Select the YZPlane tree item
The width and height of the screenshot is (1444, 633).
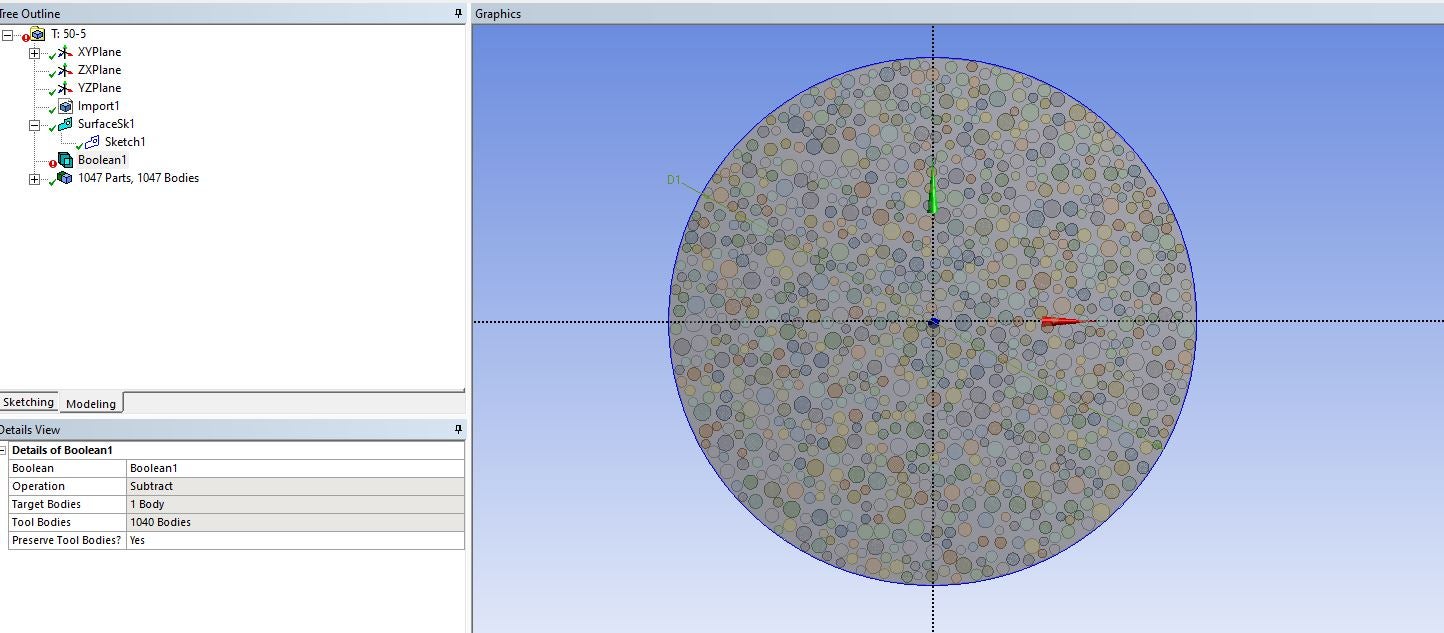click(99, 88)
